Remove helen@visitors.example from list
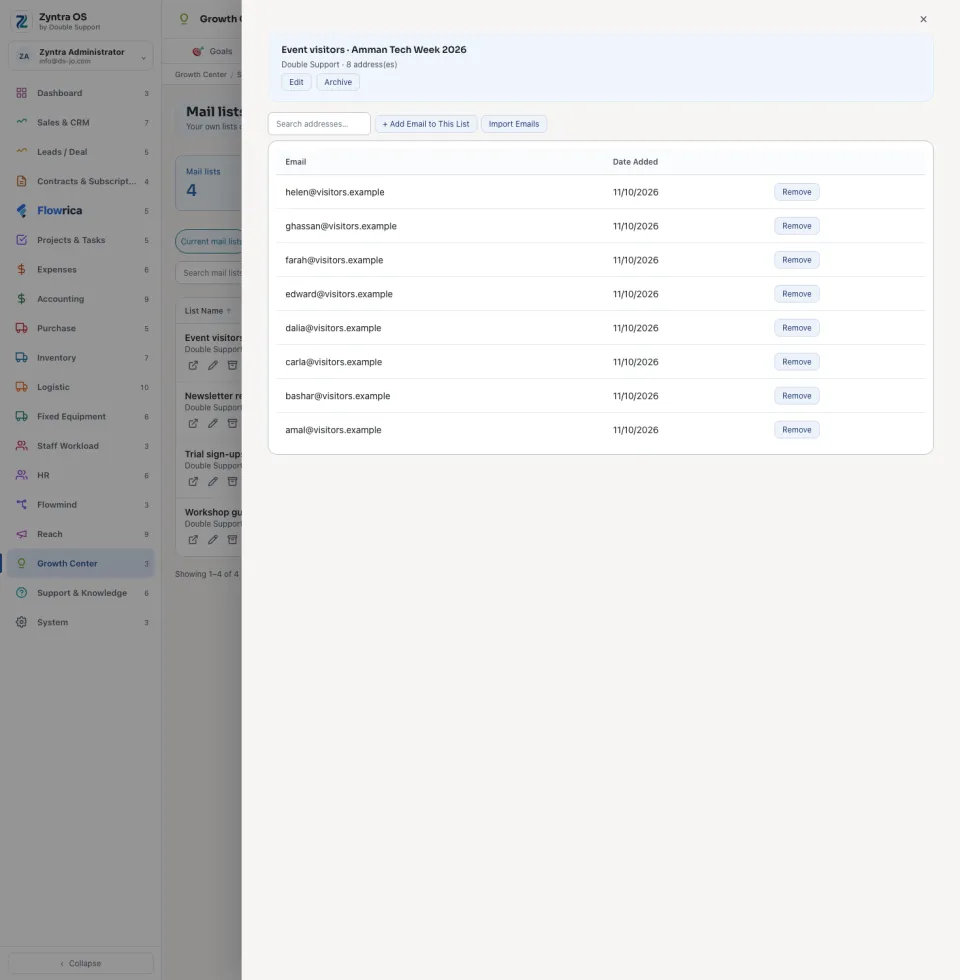960x980 pixels. point(797,192)
